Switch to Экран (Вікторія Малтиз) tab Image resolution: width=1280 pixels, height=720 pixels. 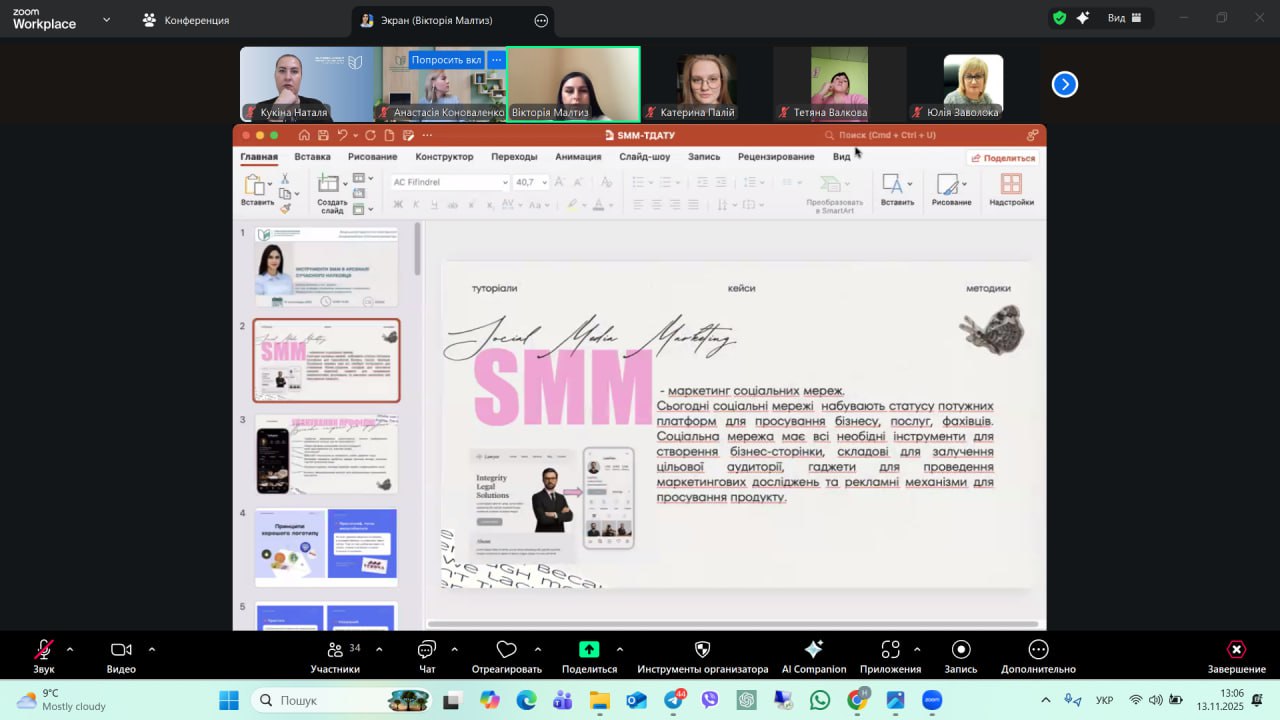(437, 20)
